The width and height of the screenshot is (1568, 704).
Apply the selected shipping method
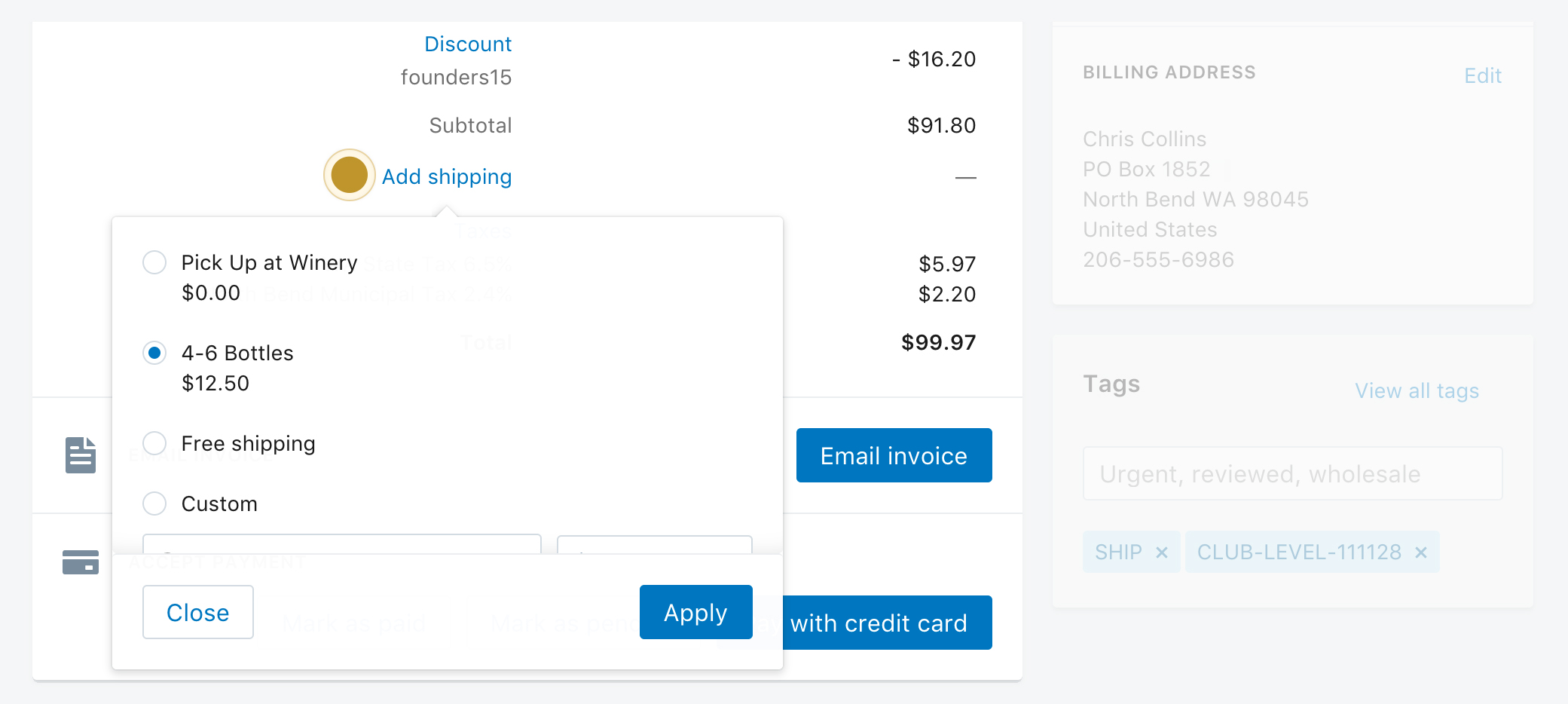click(x=696, y=612)
